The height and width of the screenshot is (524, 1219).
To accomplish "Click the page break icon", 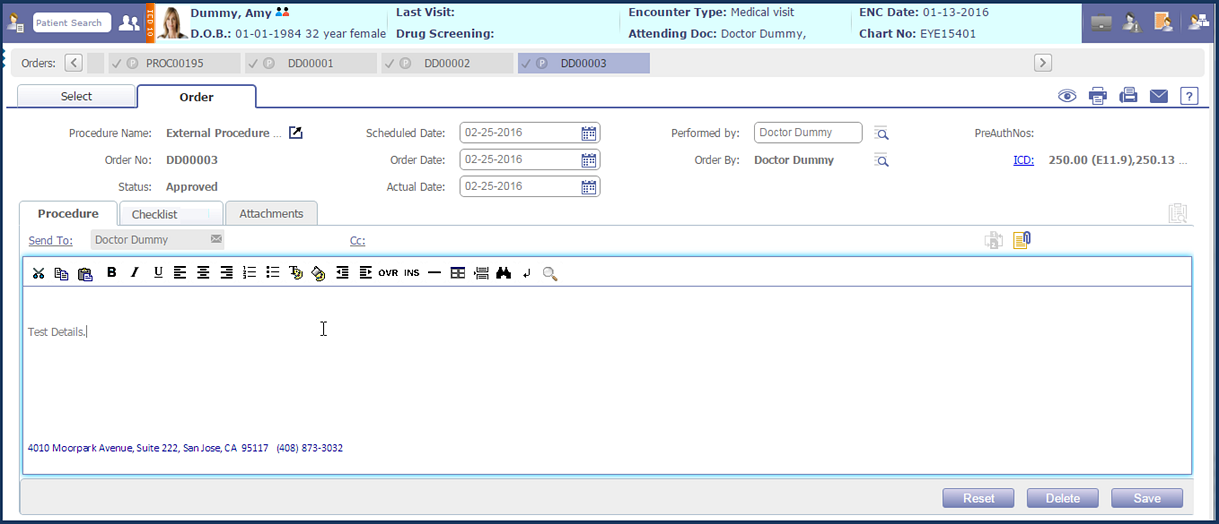I will (481, 273).
